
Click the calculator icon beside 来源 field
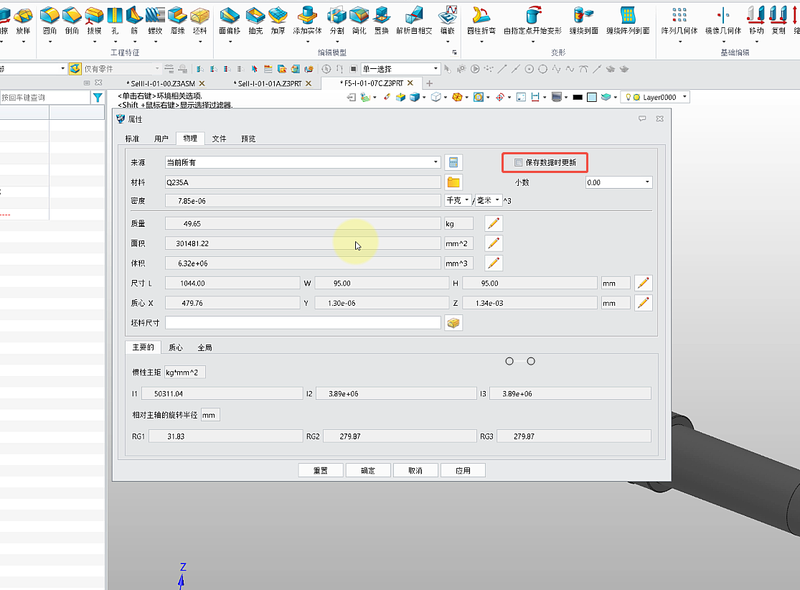pyautogui.click(x=454, y=162)
